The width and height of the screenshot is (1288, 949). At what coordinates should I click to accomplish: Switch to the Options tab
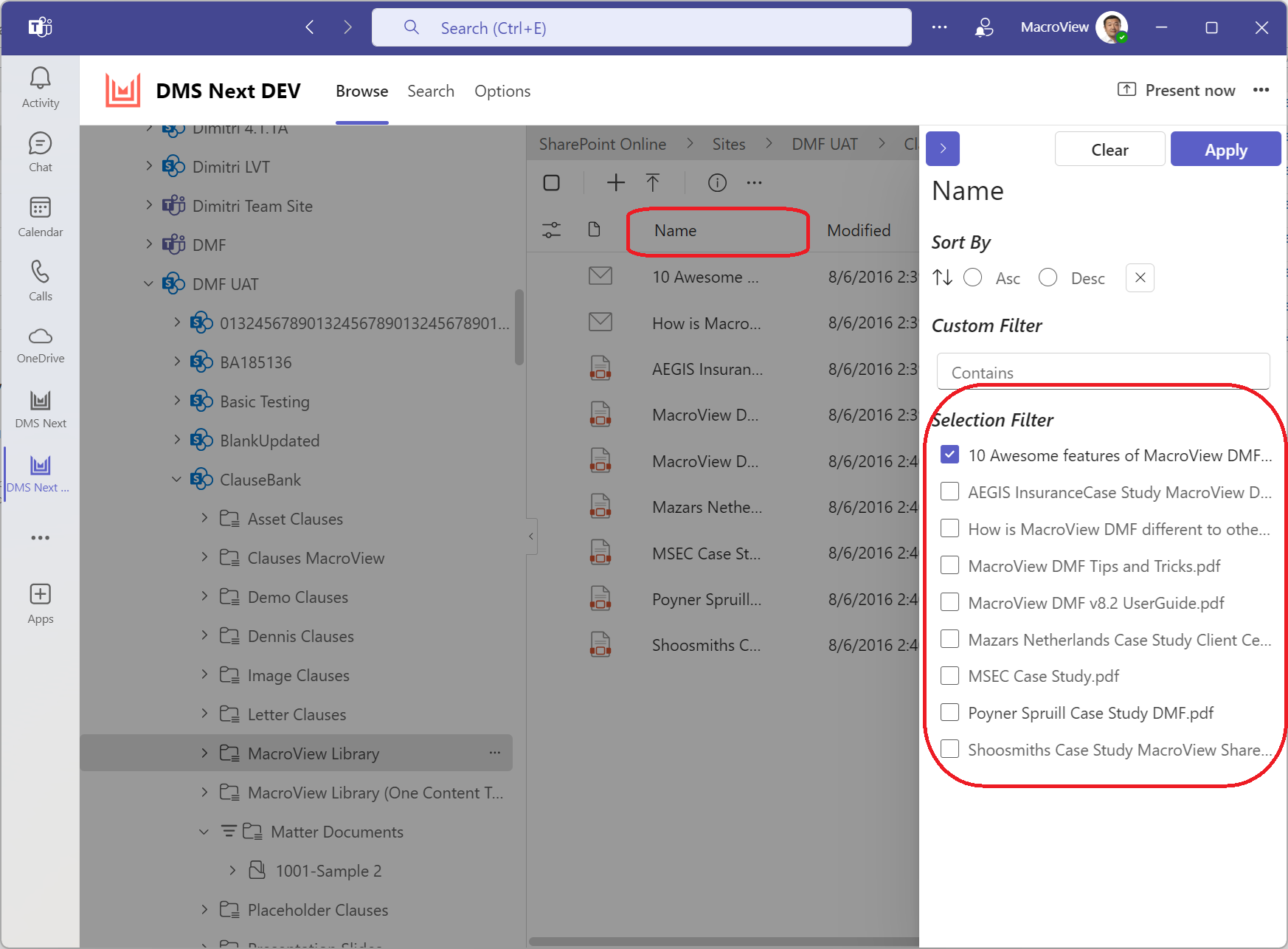click(502, 91)
